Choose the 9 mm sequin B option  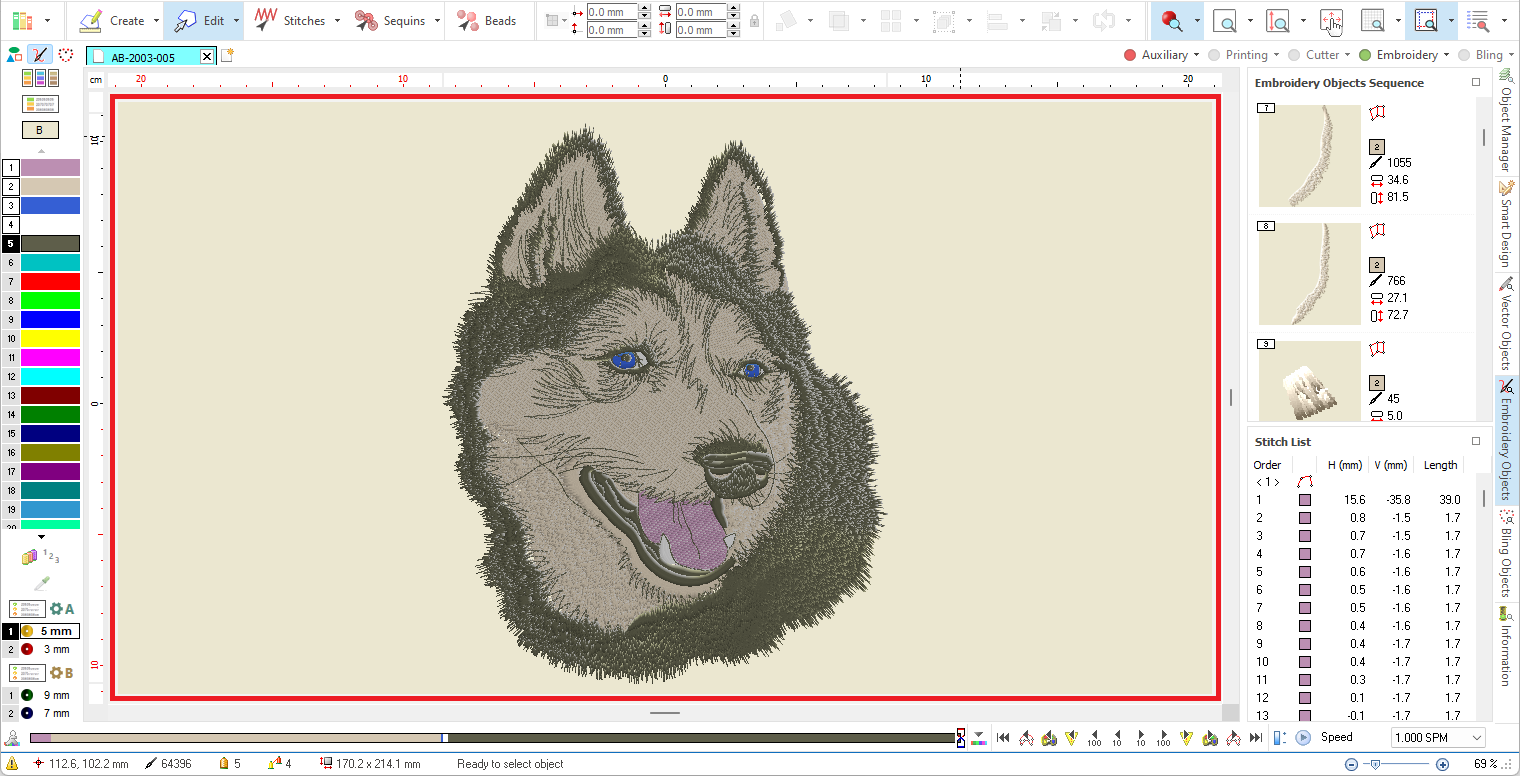[49, 695]
